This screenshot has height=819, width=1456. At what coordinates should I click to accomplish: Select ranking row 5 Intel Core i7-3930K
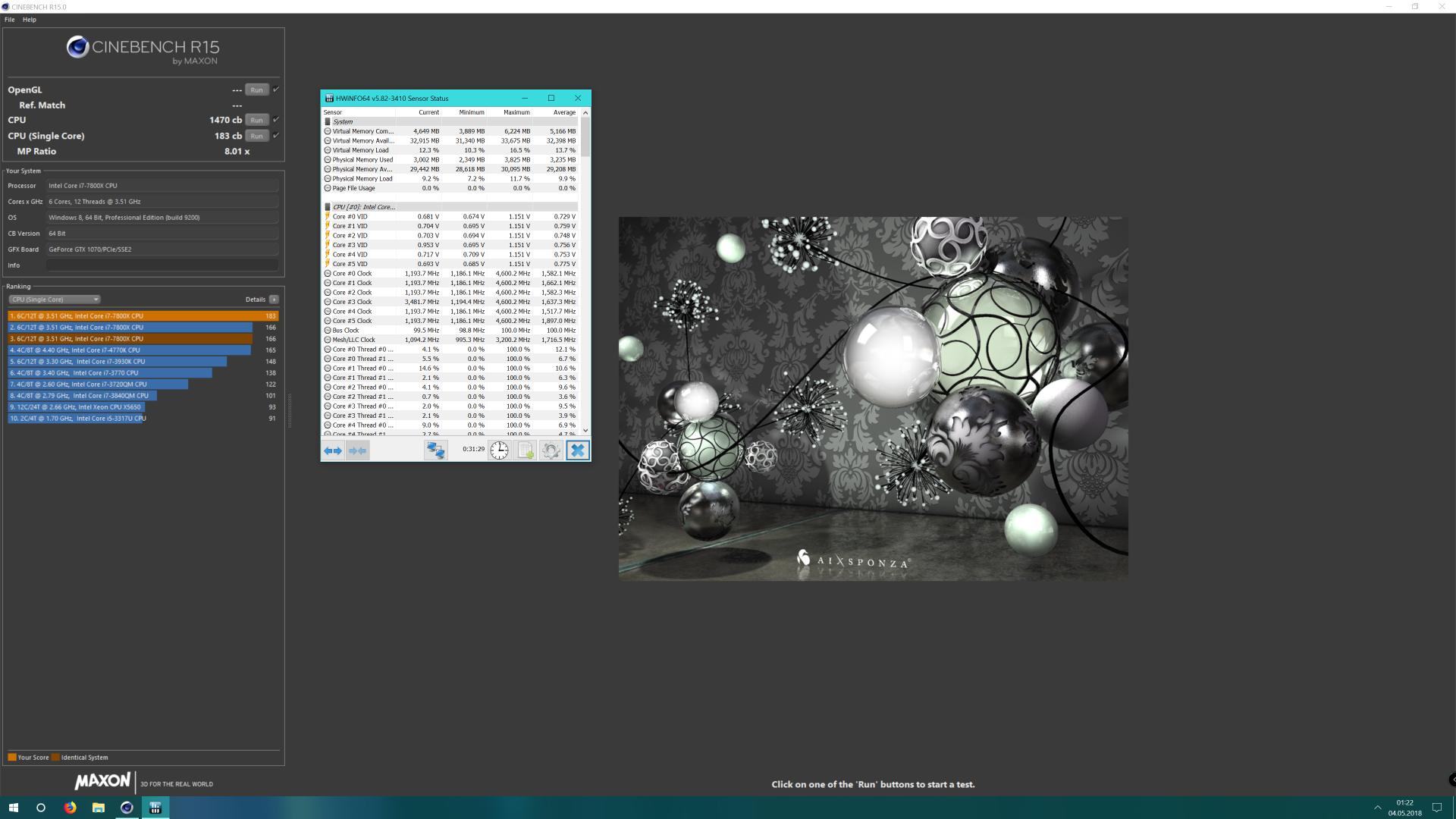(x=143, y=362)
